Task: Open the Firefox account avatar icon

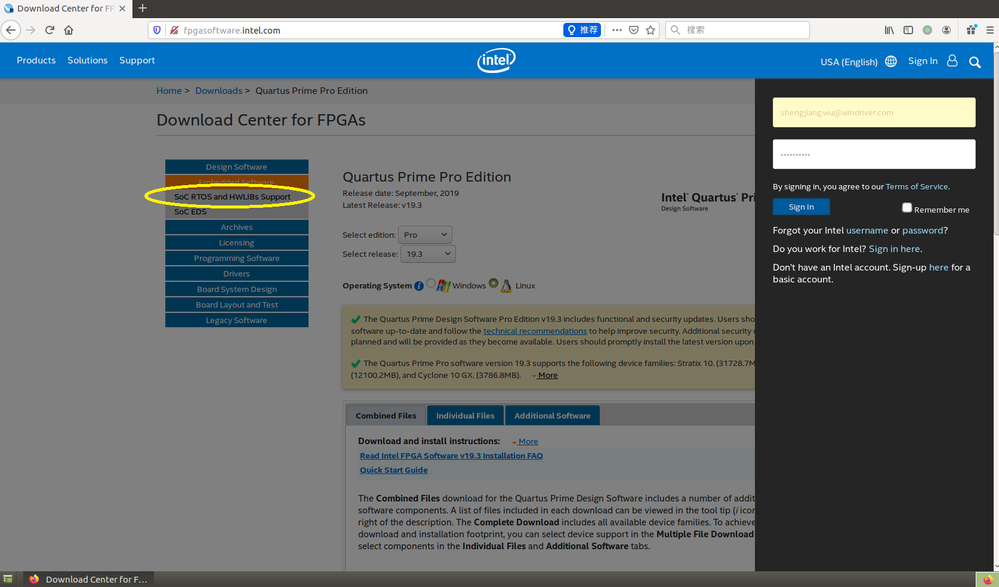Action: coord(947,30)
